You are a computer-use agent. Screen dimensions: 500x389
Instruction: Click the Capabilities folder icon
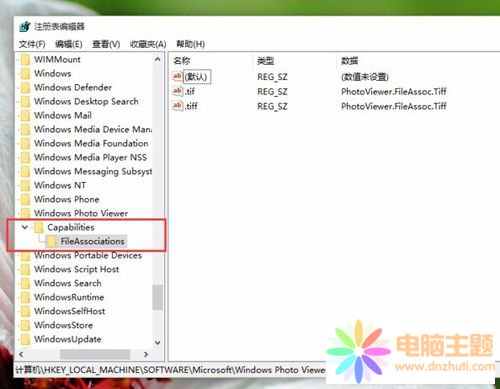[39, 227]
